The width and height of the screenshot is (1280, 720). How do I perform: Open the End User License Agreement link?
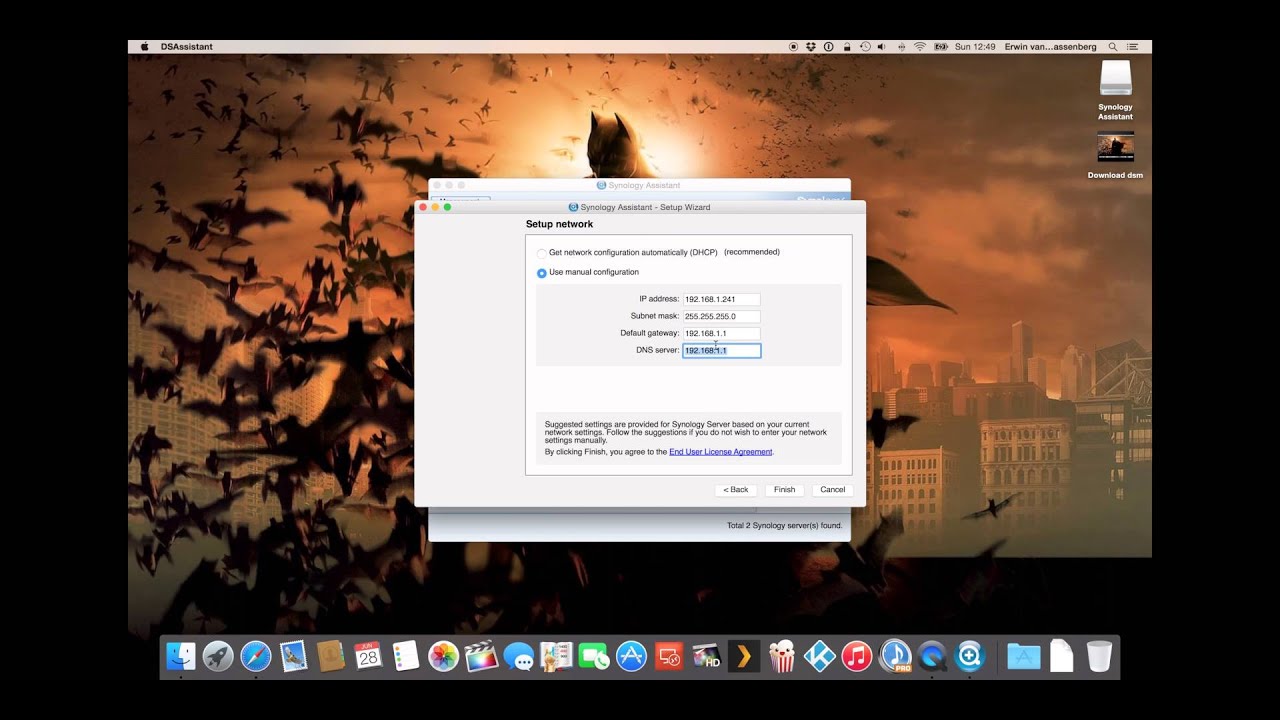(721, 452)
